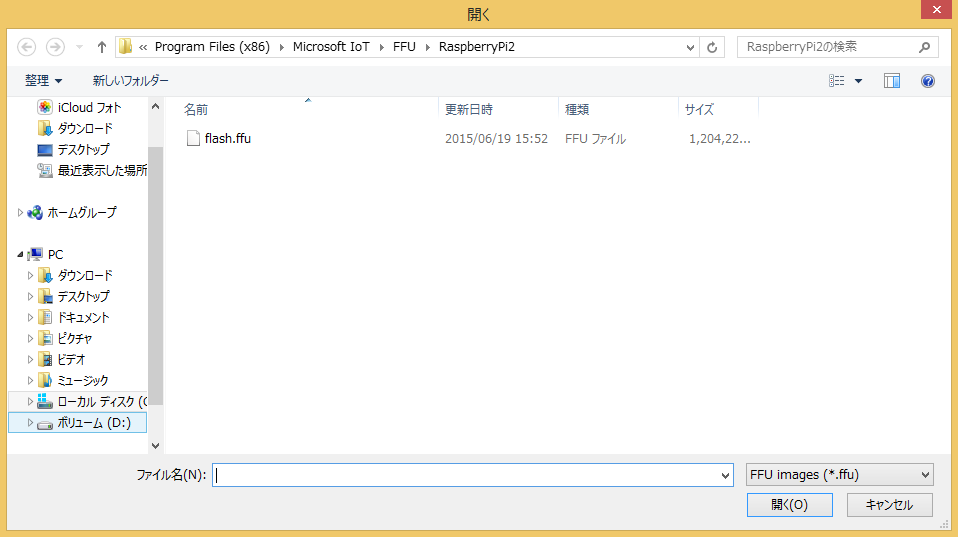Toggle the preview pane icon
This screenshot has width=958, height=537.
coord(892,81)
